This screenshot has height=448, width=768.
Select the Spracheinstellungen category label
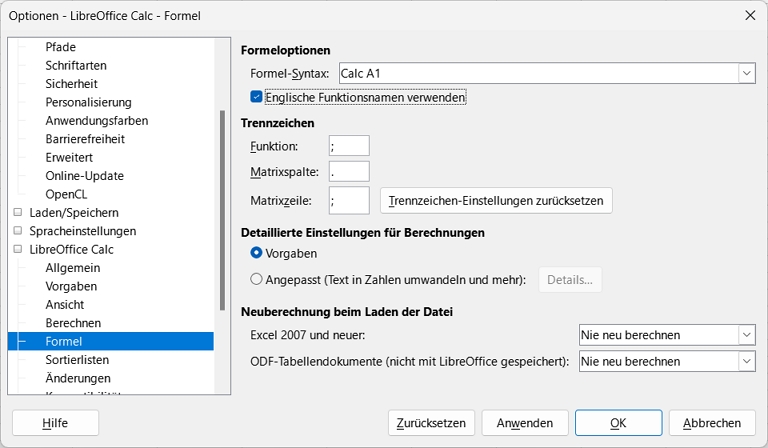click(x=83, y=231)
